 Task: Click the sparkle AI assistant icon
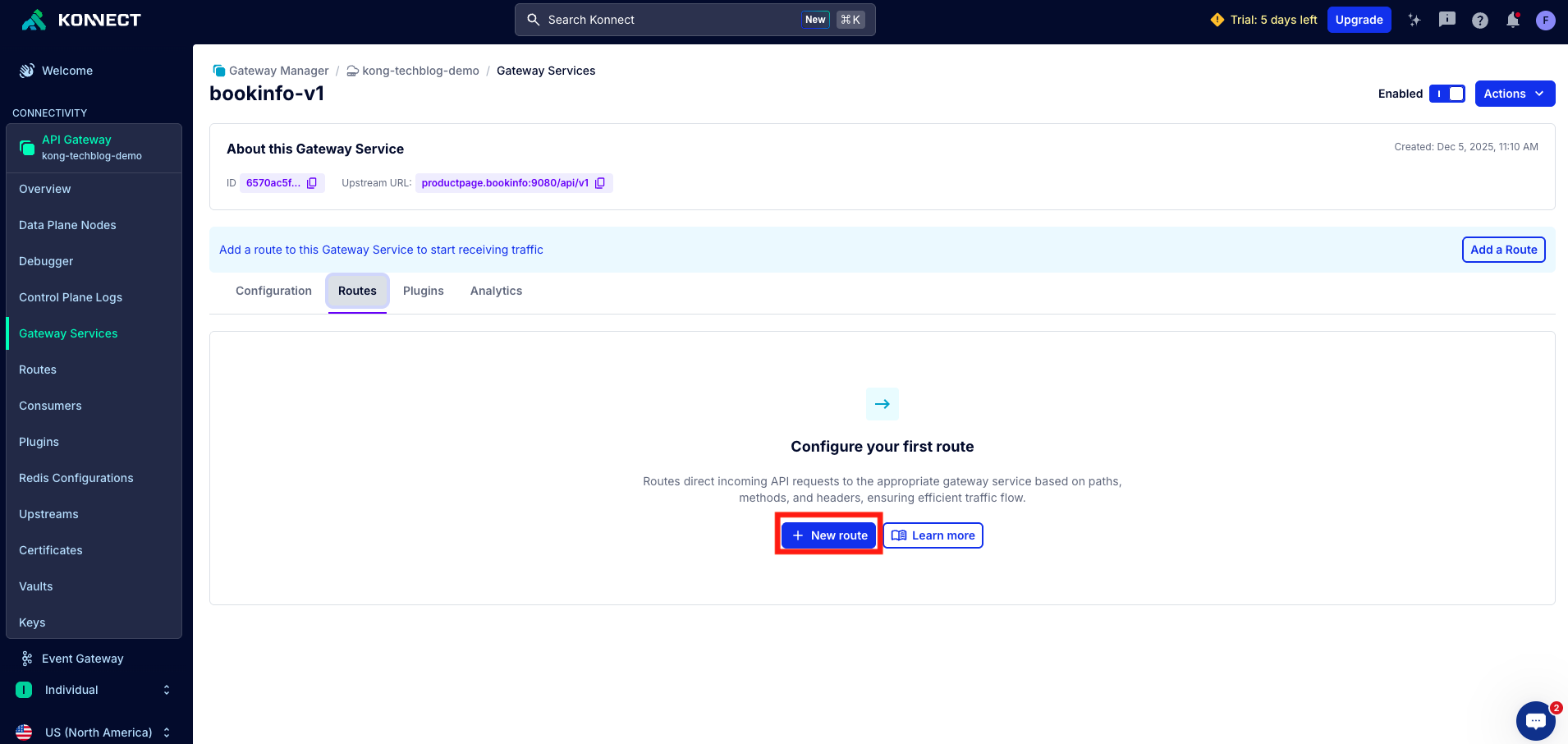pos(1414,20)
